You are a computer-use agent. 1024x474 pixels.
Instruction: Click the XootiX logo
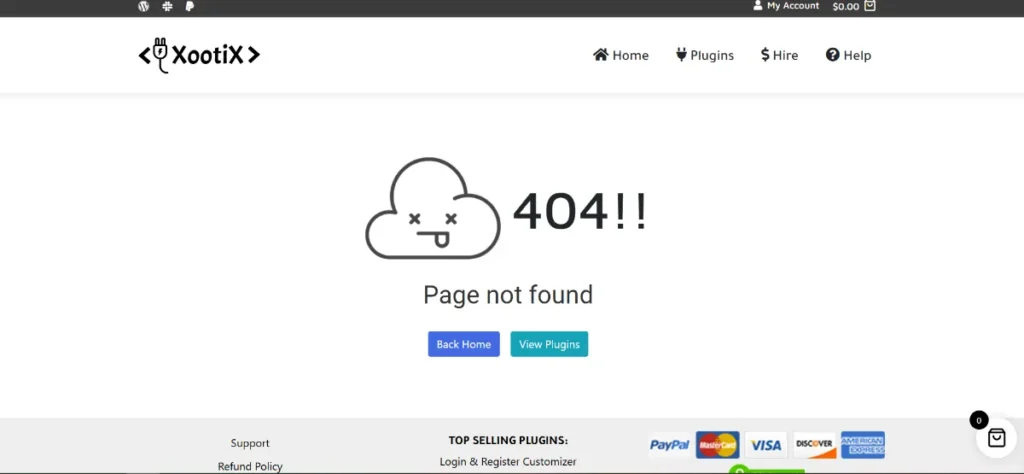coord(199,55)
